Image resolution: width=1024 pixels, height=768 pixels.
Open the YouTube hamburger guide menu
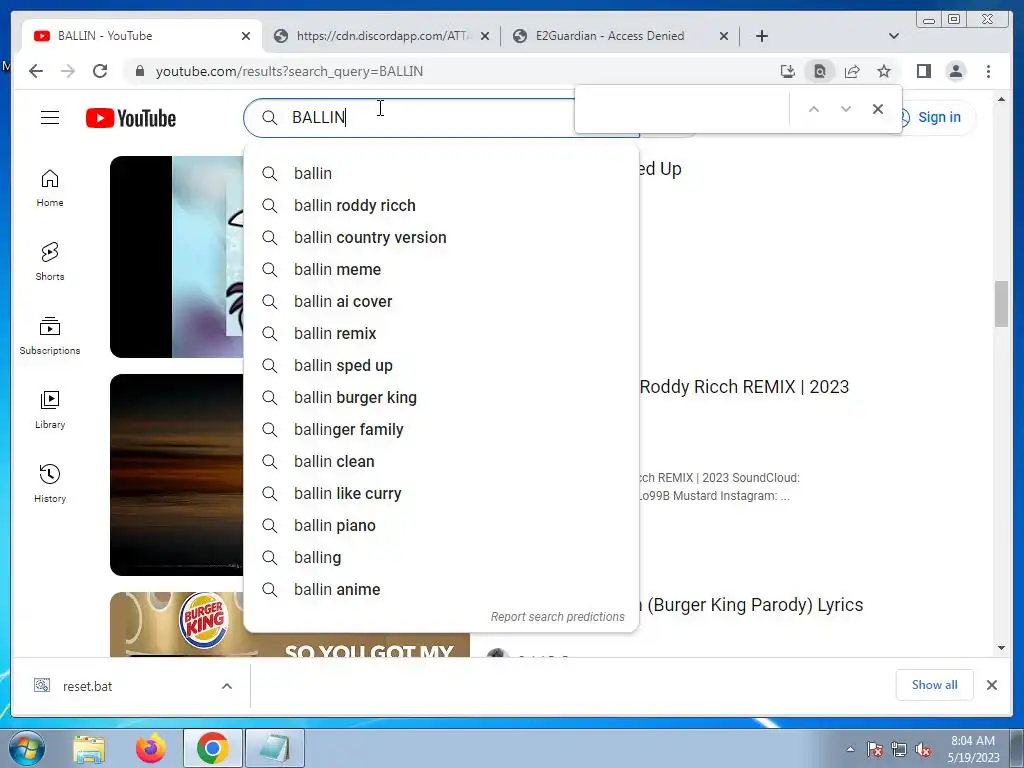tap(50, 118)
